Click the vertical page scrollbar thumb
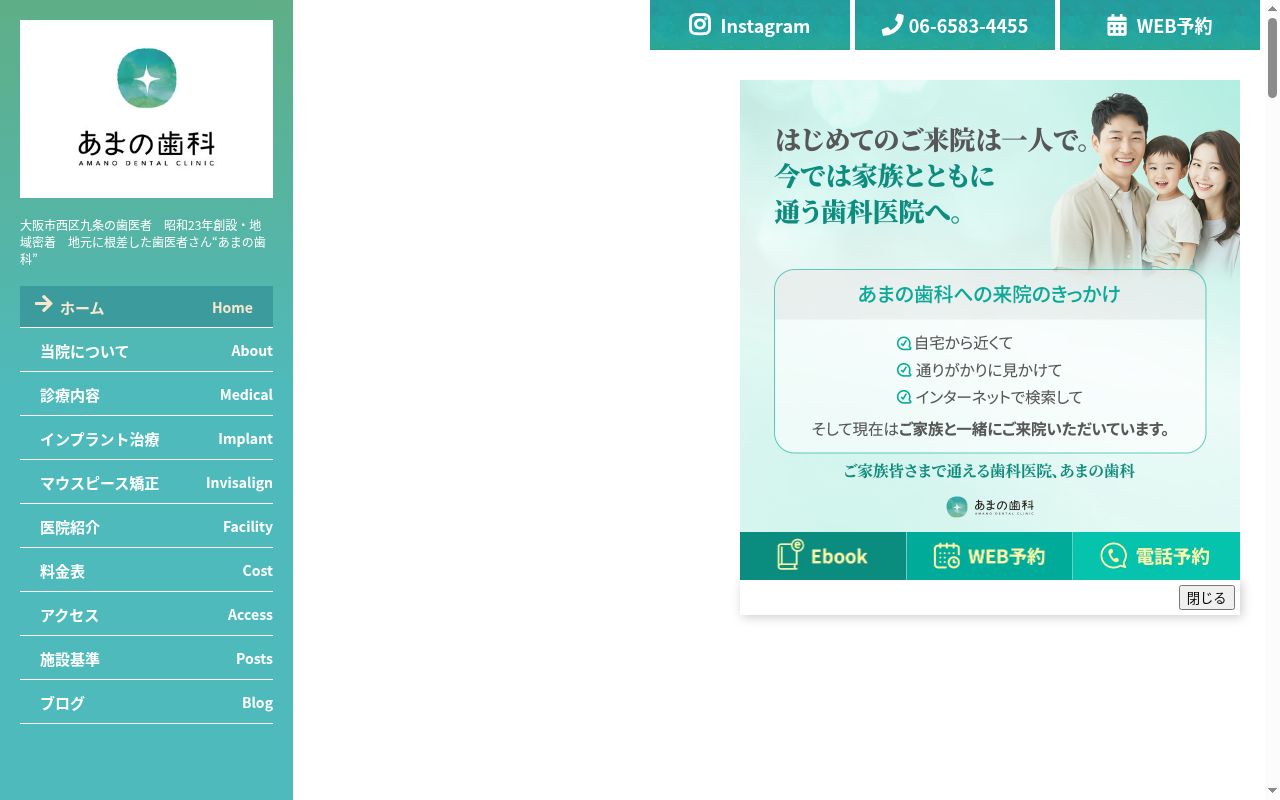The image size is (1280, 800). pos(1272,57)
